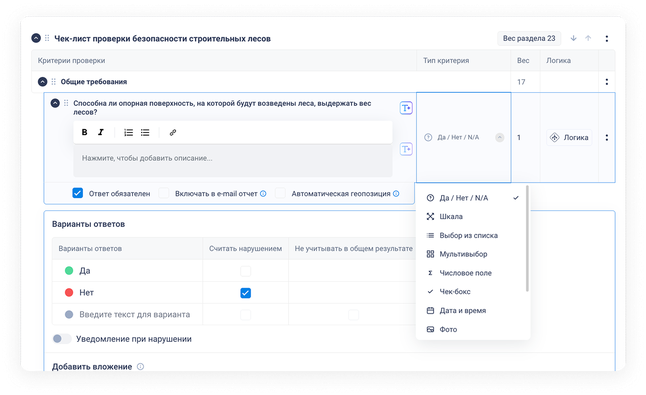Check Автоматическая геопозиция
646x395 pixels.
[x=280, y=193]
